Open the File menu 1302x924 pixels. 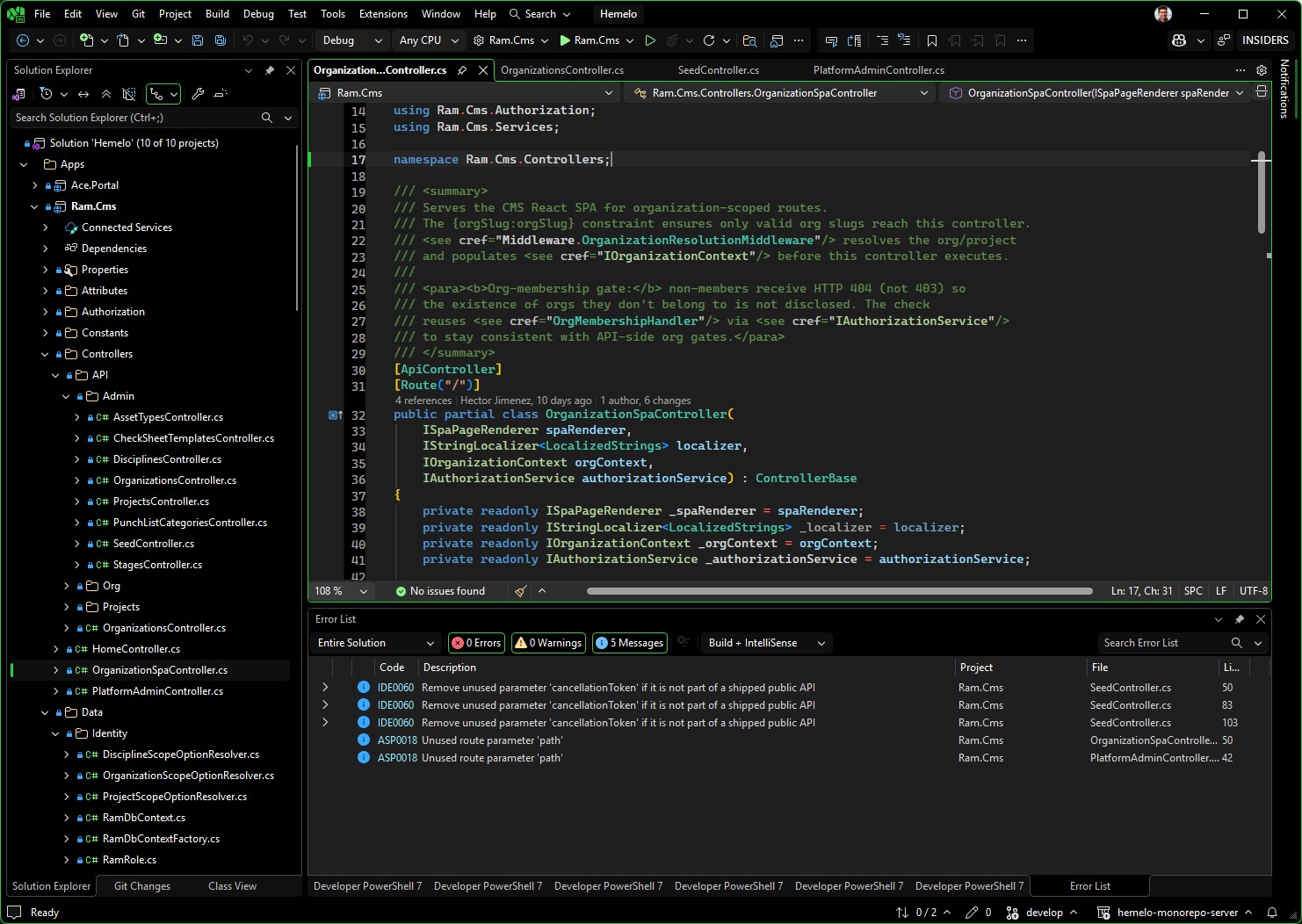pos(42,14)
